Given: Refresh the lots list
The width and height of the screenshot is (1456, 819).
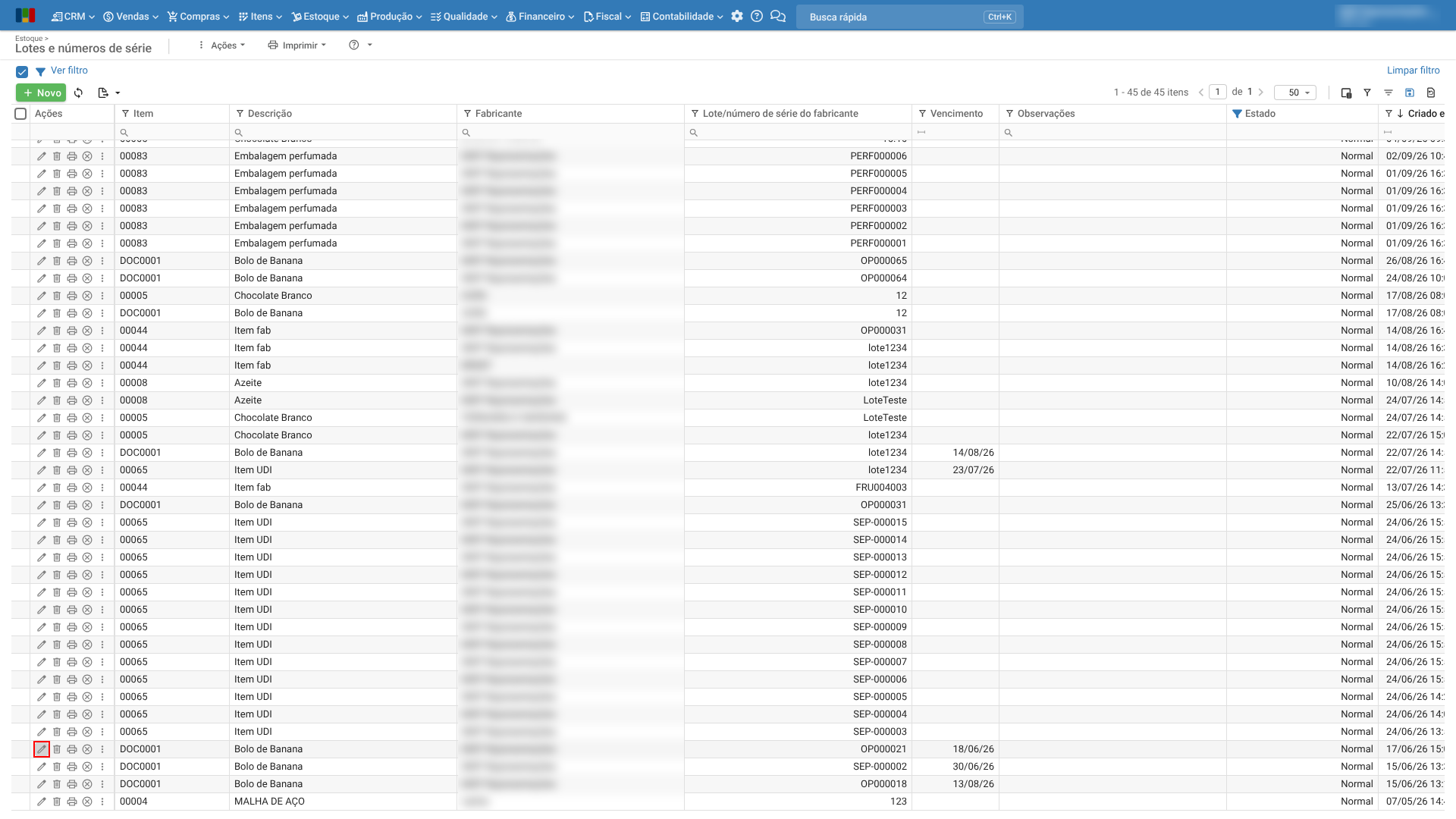Looking at the screenshot, I should (79, 93).
